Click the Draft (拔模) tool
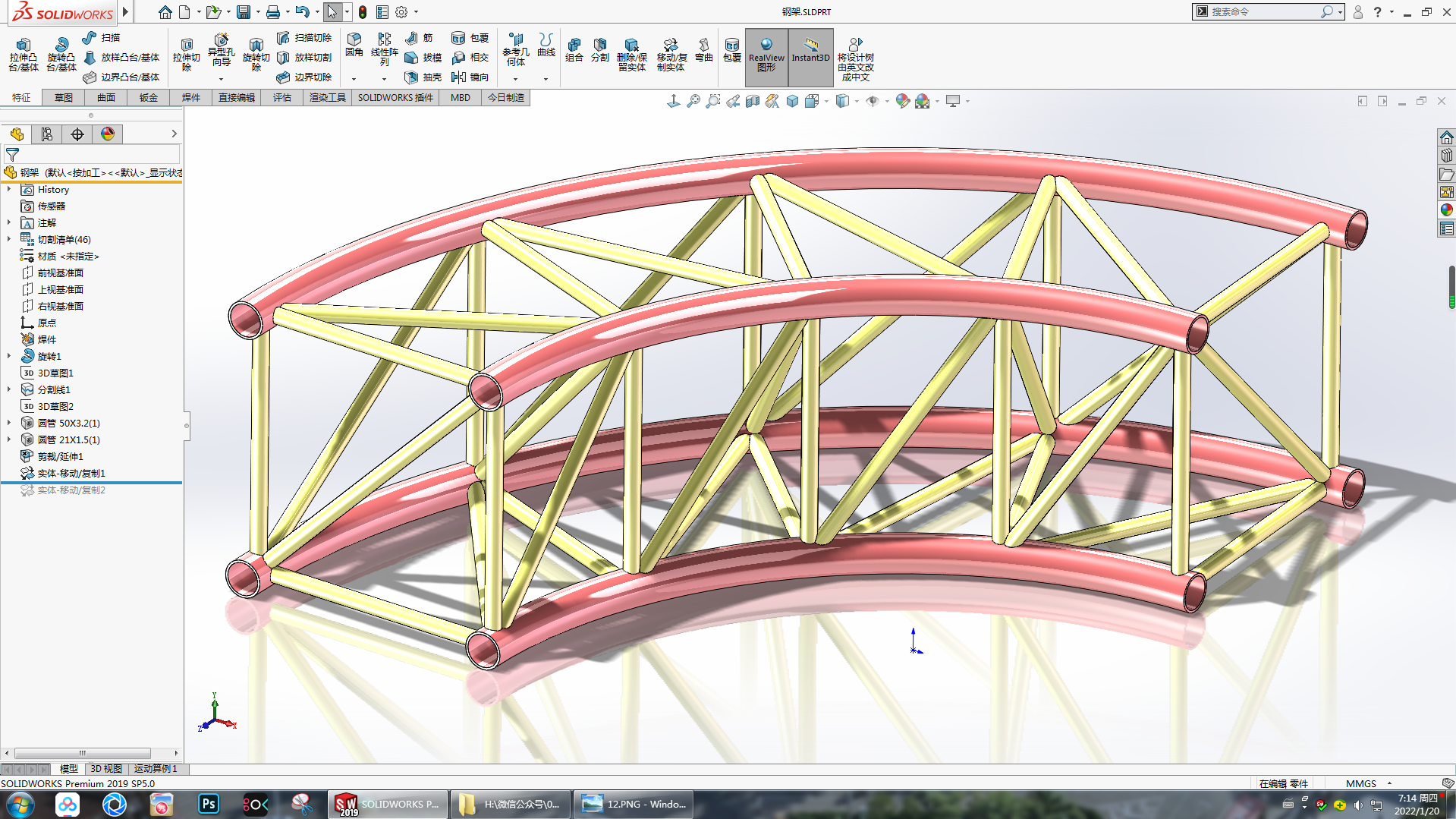1456x819 pixels. tap(423, 58)
